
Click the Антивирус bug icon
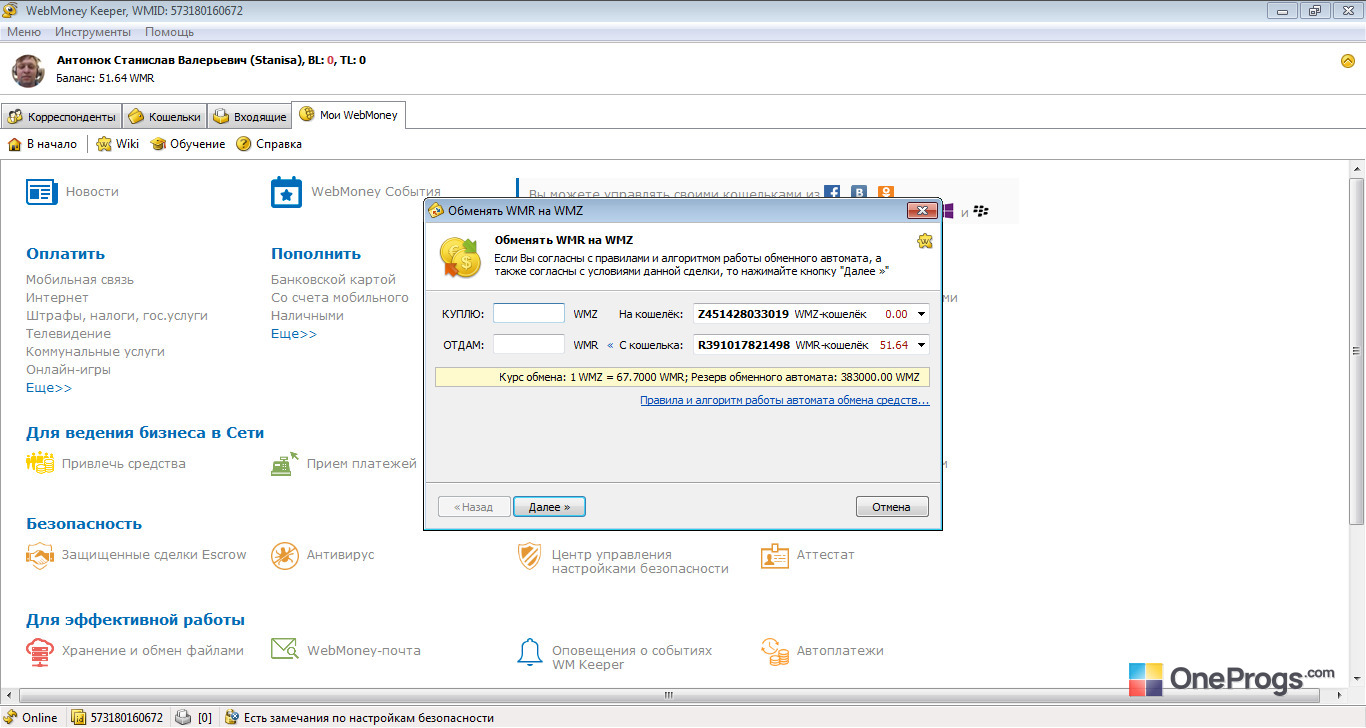click(285, 556)
